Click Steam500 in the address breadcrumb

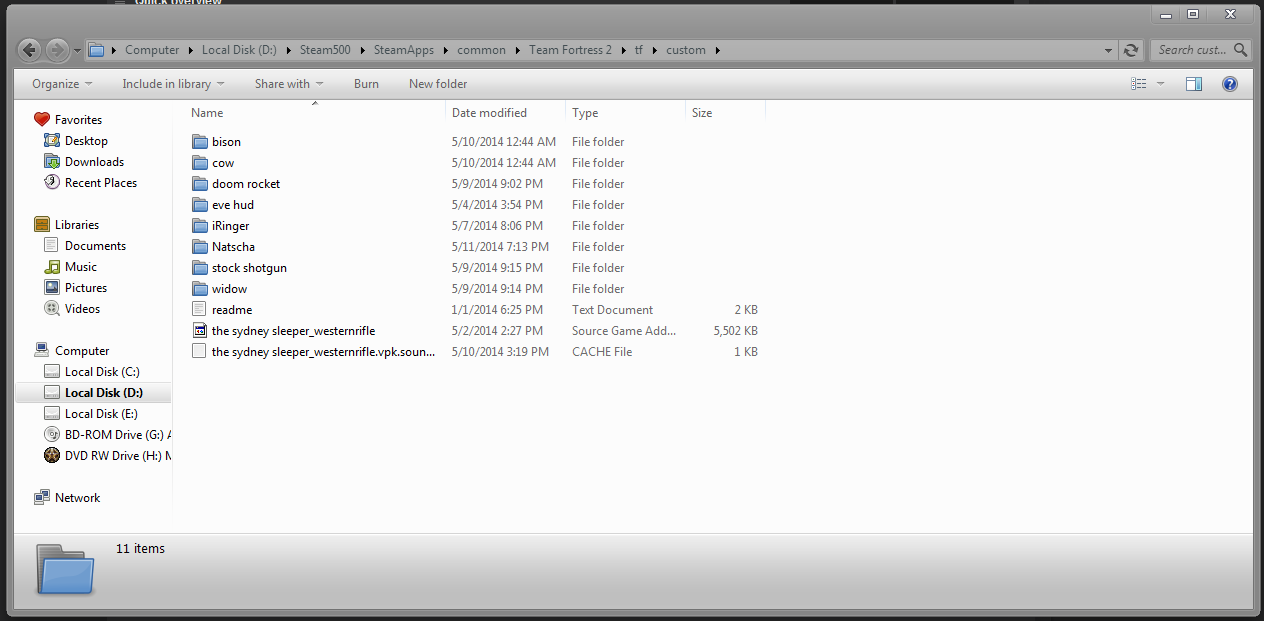(x=325, y=50)
